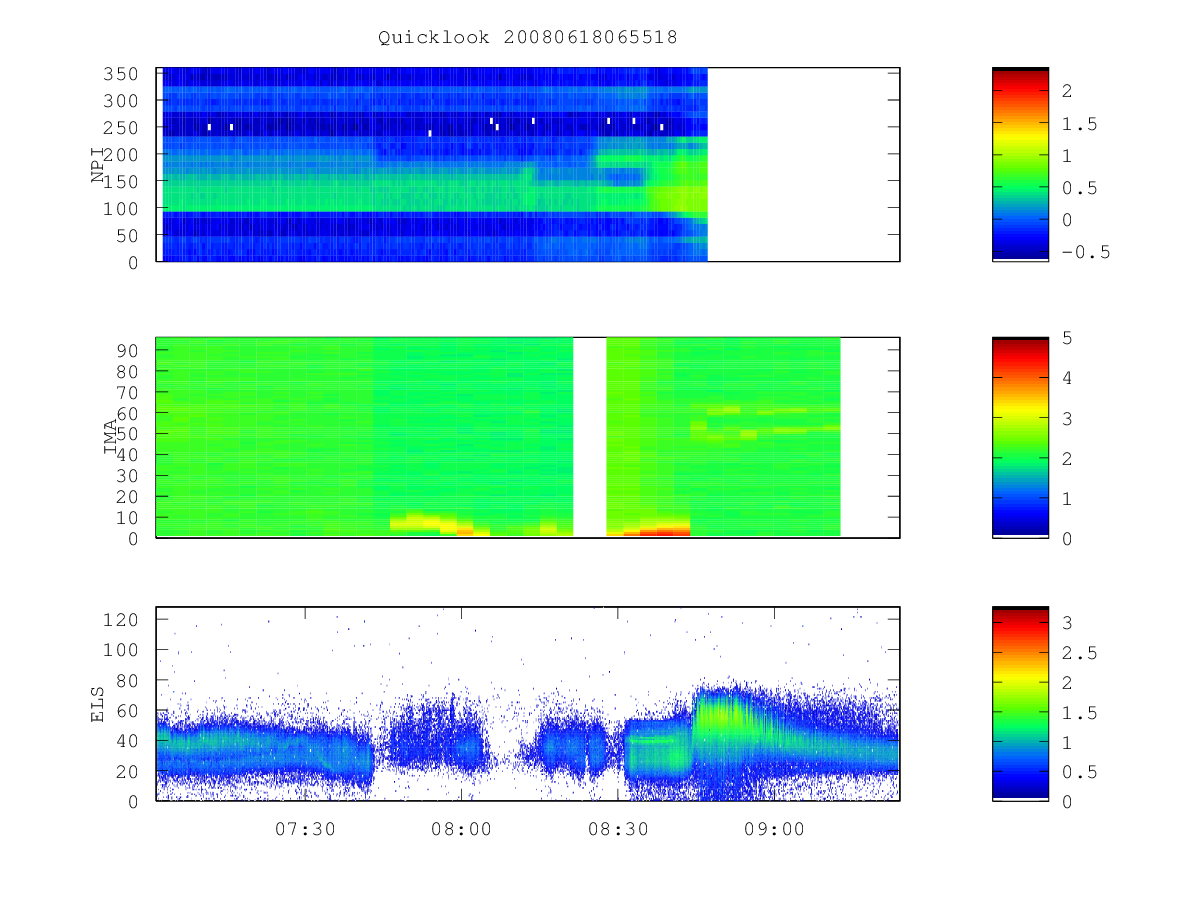Click the 200 tick on NPI axis
Image resolution: width=1200 pixels, height=900 pixels.
(x=121, y=155)
